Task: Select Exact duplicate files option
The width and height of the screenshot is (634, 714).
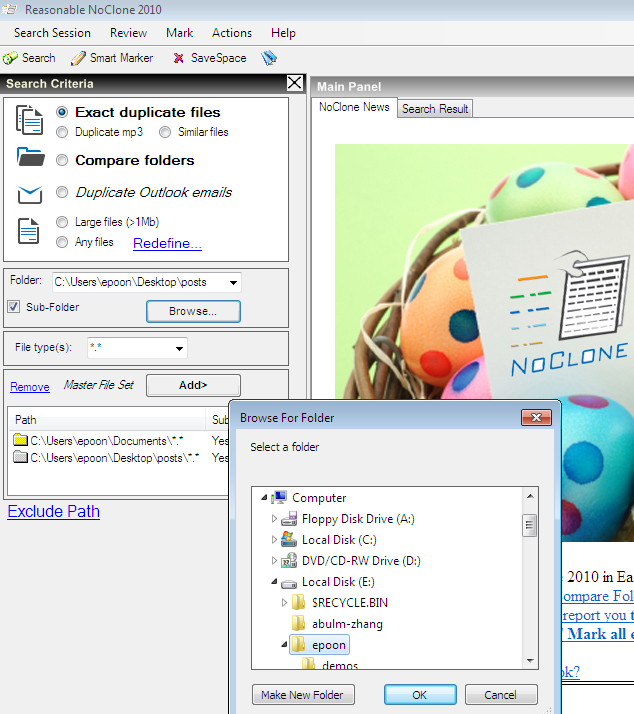Action: pos(62,112)
